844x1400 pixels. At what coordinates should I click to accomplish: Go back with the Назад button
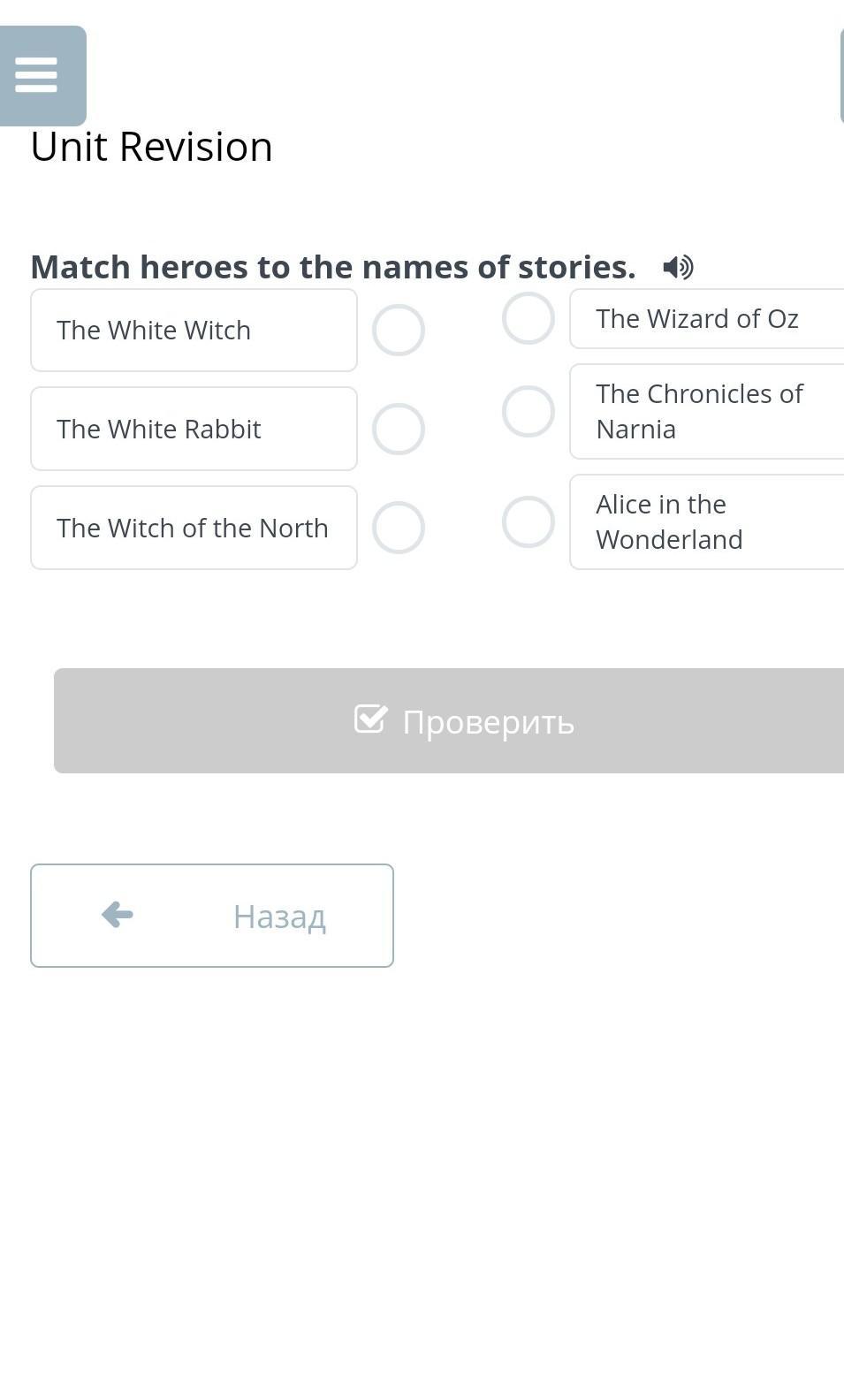[212, 916]
